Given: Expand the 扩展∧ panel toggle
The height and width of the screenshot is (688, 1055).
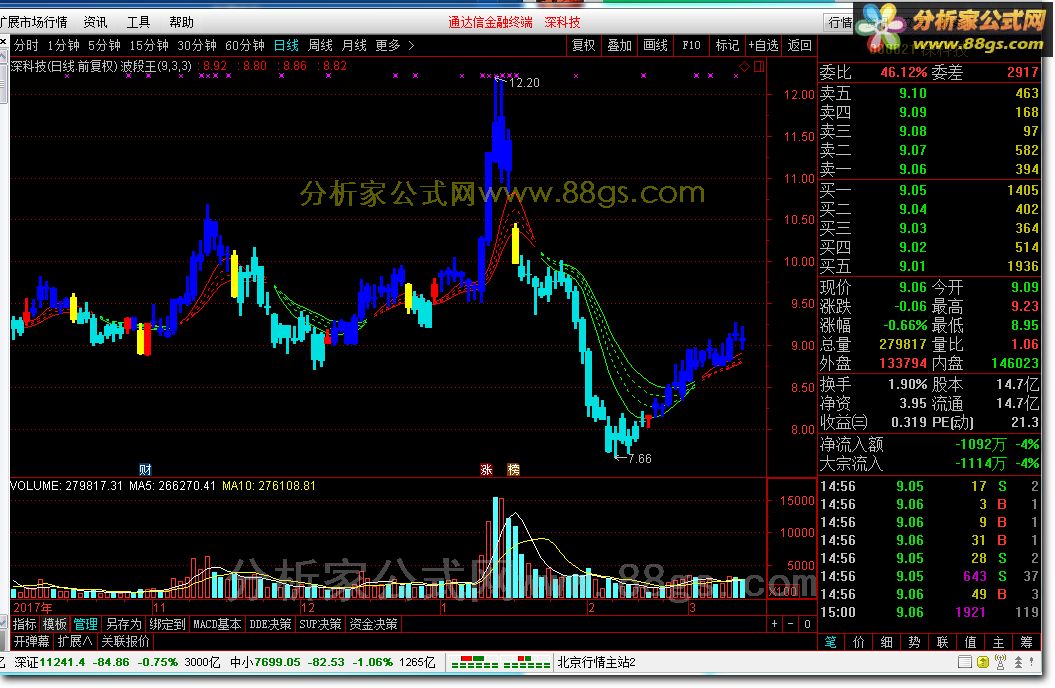Looking at the screenshot, I should [x=74, y=642].
